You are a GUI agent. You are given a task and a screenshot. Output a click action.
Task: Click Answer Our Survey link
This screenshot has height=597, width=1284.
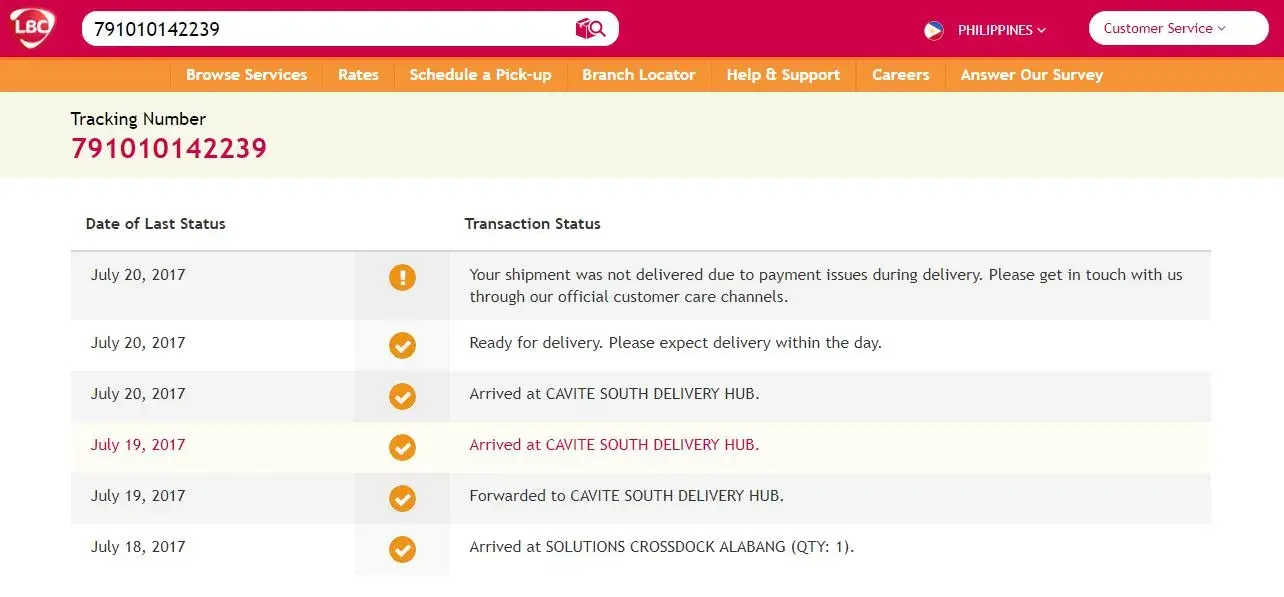click(x=1031, y=75)
